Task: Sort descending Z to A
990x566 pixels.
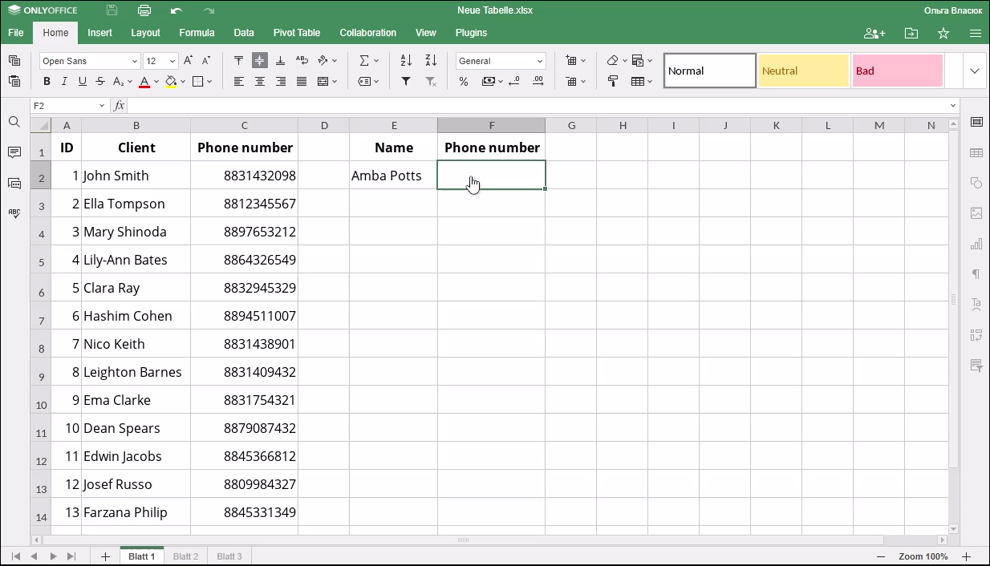Action: pyautogui.click(x=431, y=61)
